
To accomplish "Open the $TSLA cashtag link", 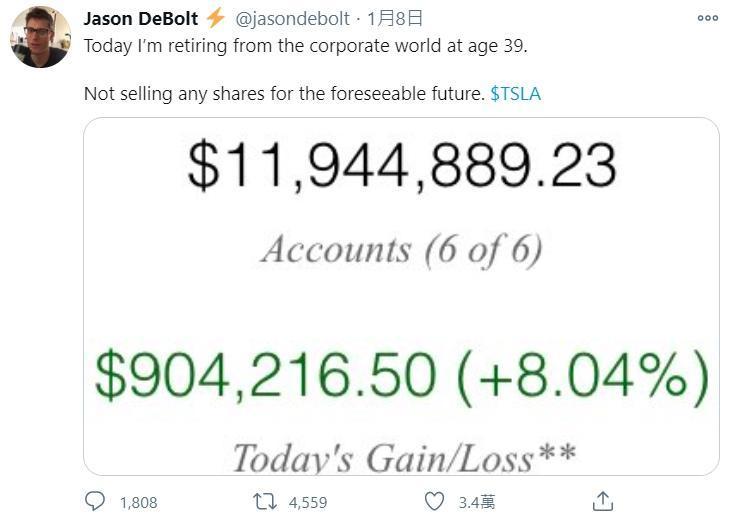I will 516,94.
